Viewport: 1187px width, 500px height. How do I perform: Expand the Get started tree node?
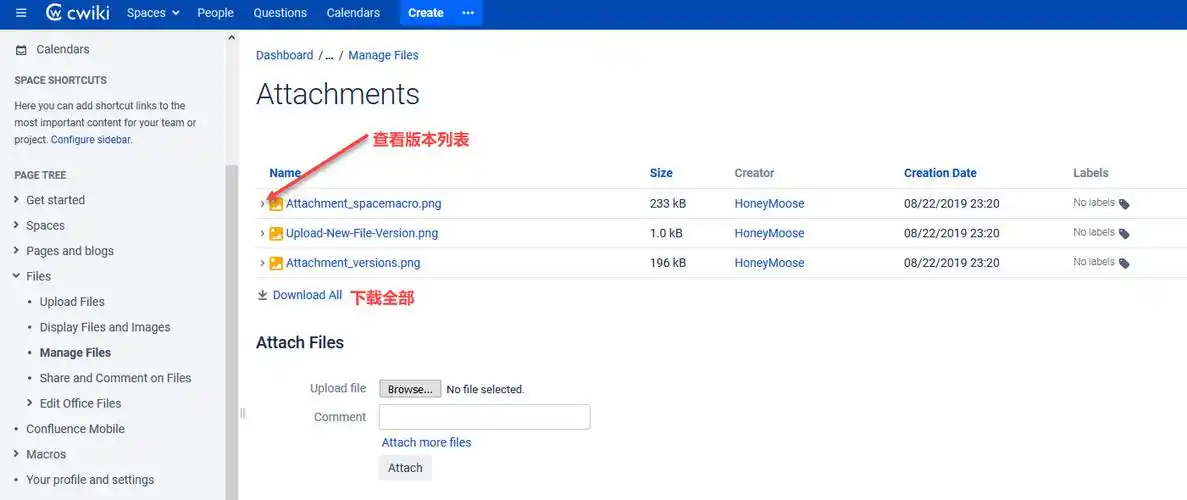click(17, 200)
